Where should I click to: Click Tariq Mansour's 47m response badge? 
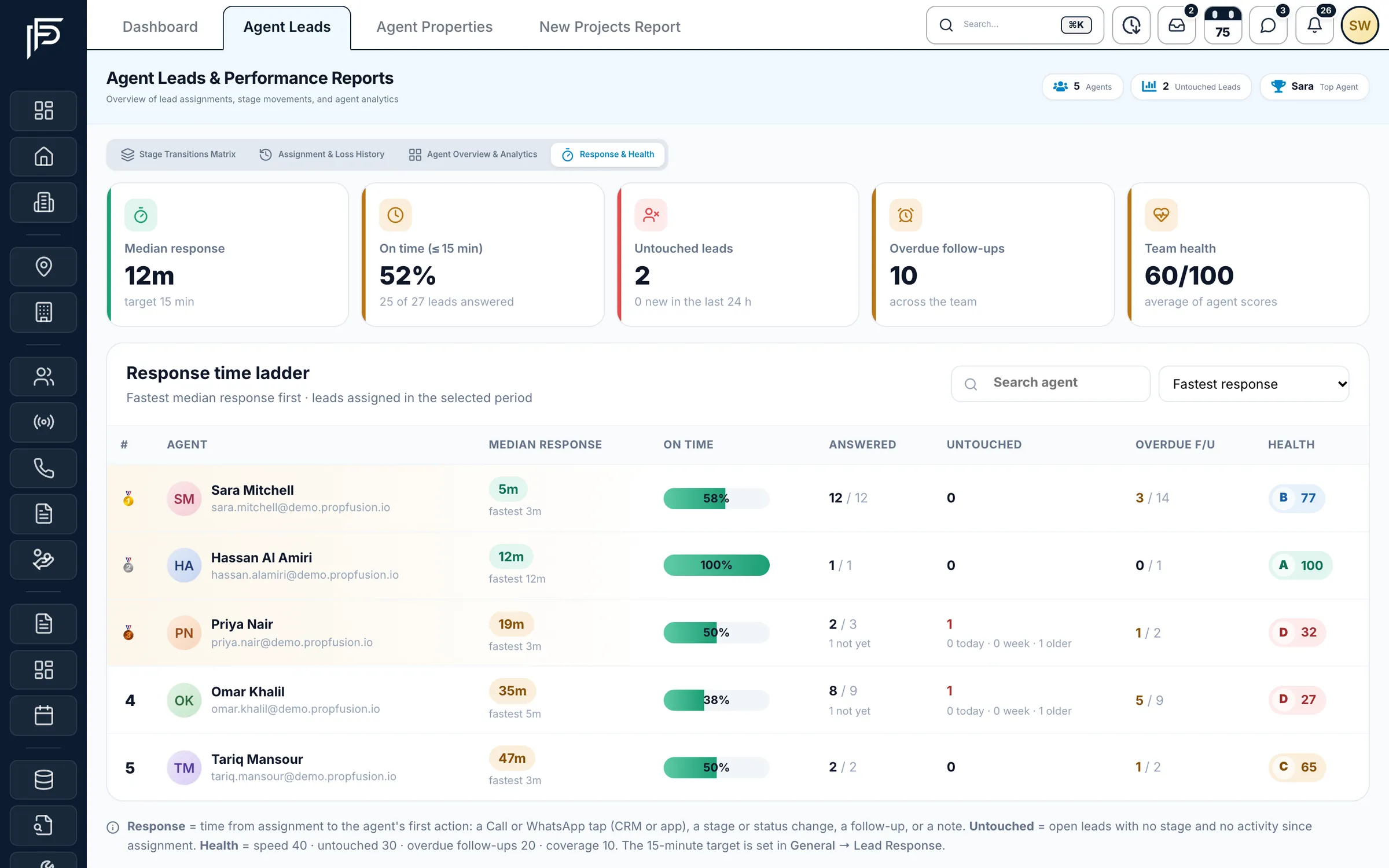512,758
